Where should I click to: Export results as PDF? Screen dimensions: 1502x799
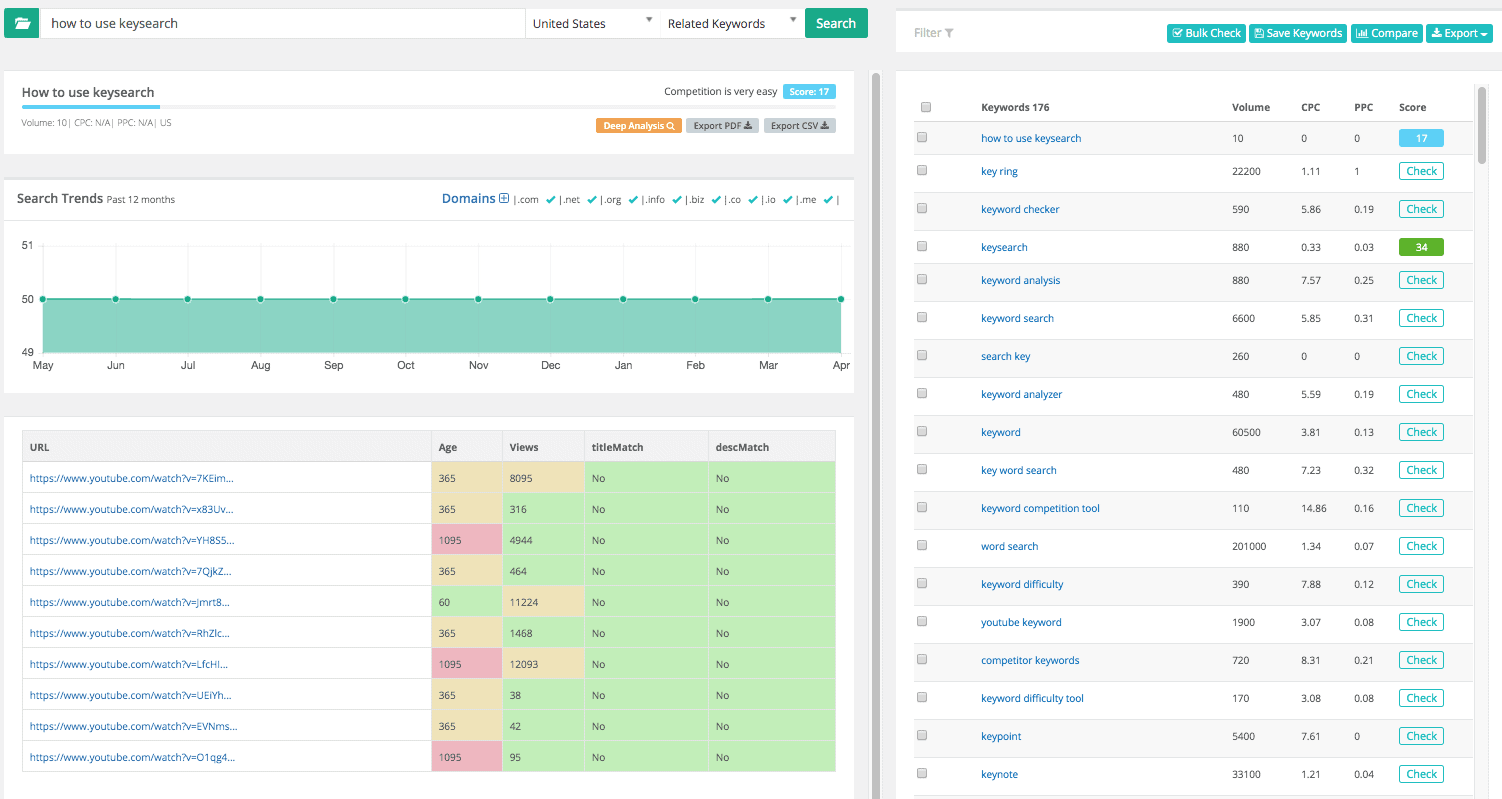tap(722, 126)
